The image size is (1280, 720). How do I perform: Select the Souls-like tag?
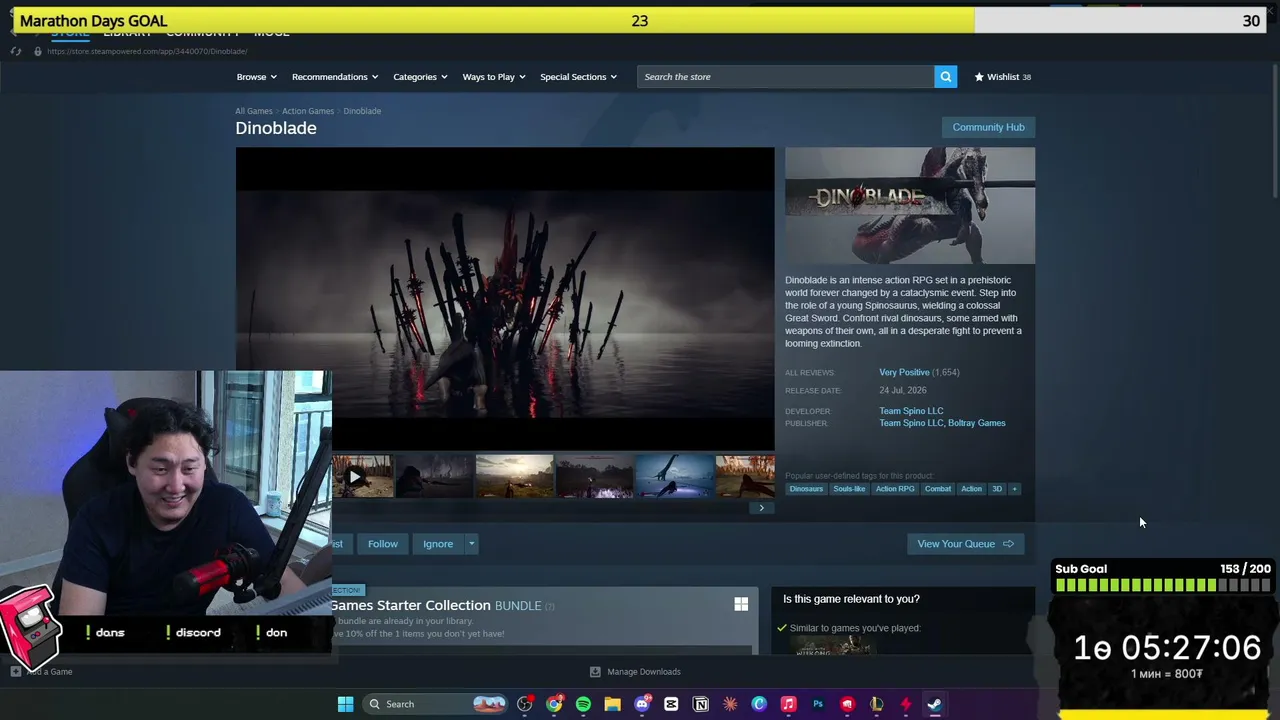[x=849, y=489]
